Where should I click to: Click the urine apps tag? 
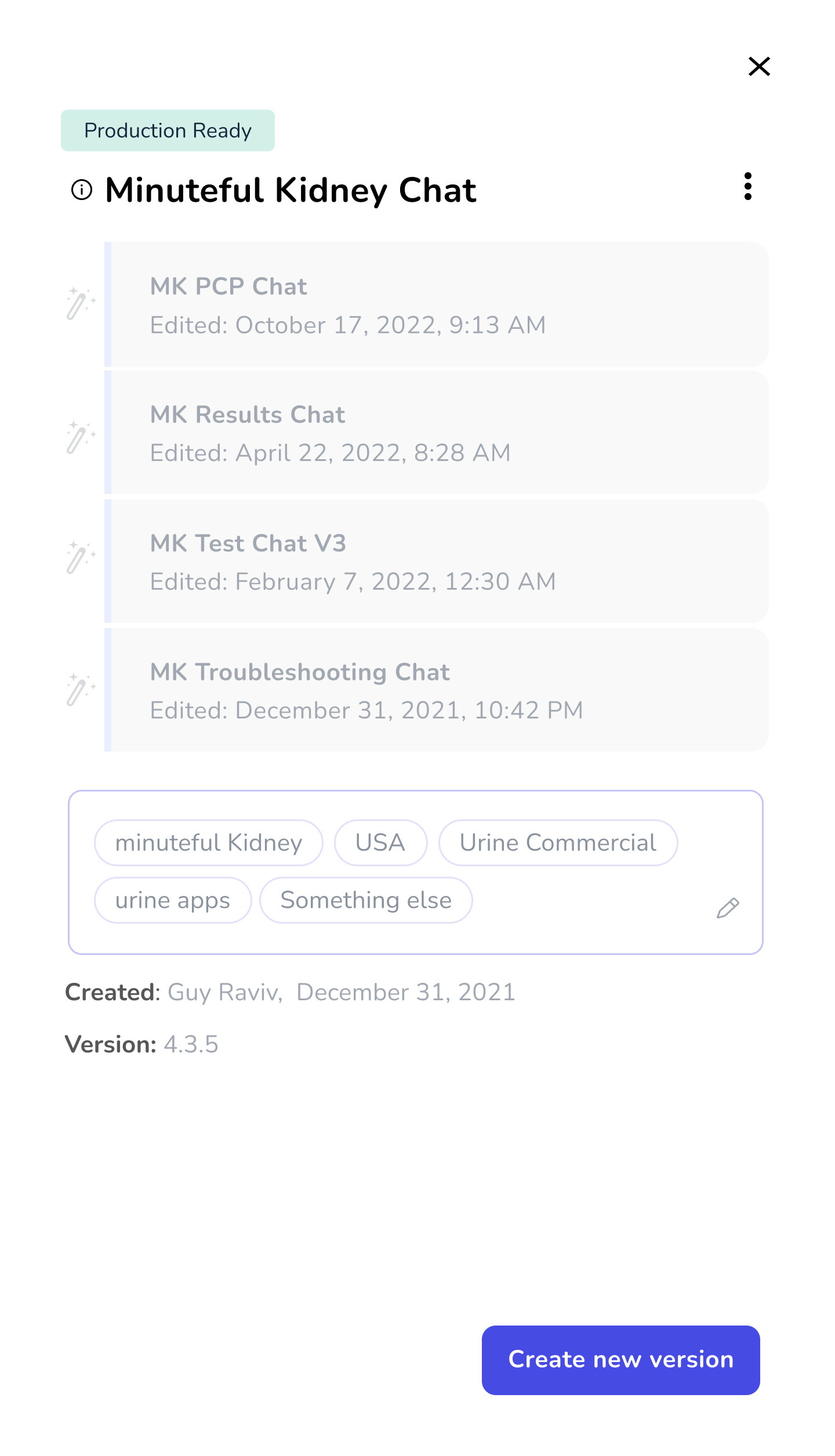click(x=173, y=900)
